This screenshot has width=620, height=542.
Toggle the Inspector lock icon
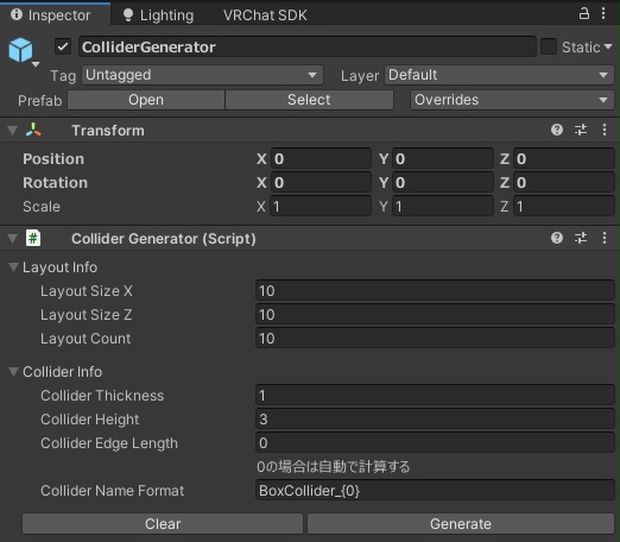tap(584, 14)
